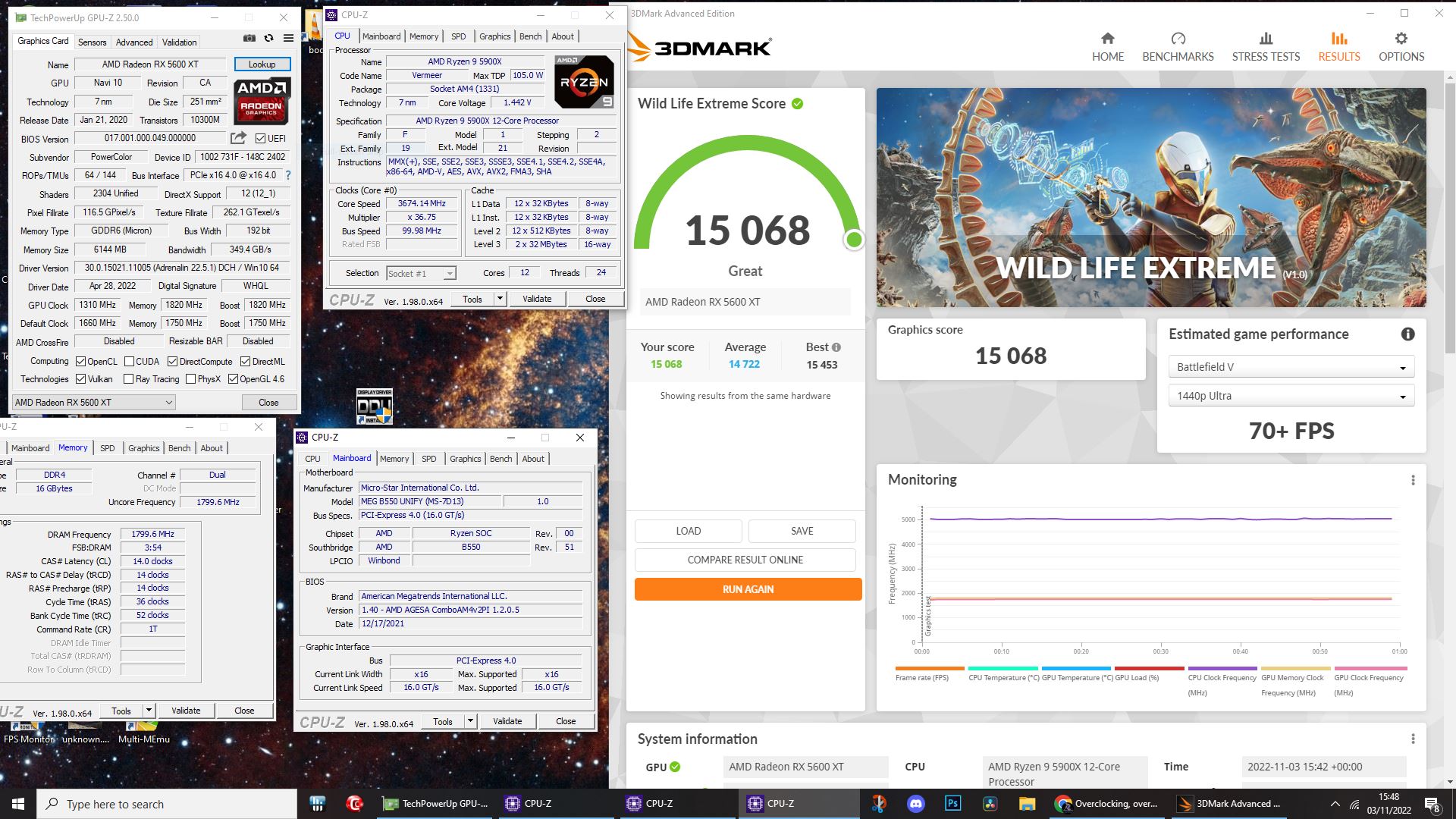1456x819 pixels.
Task: Click the AMD Radeon Graphics logo in GPU-Z
Action: point(262,101)
